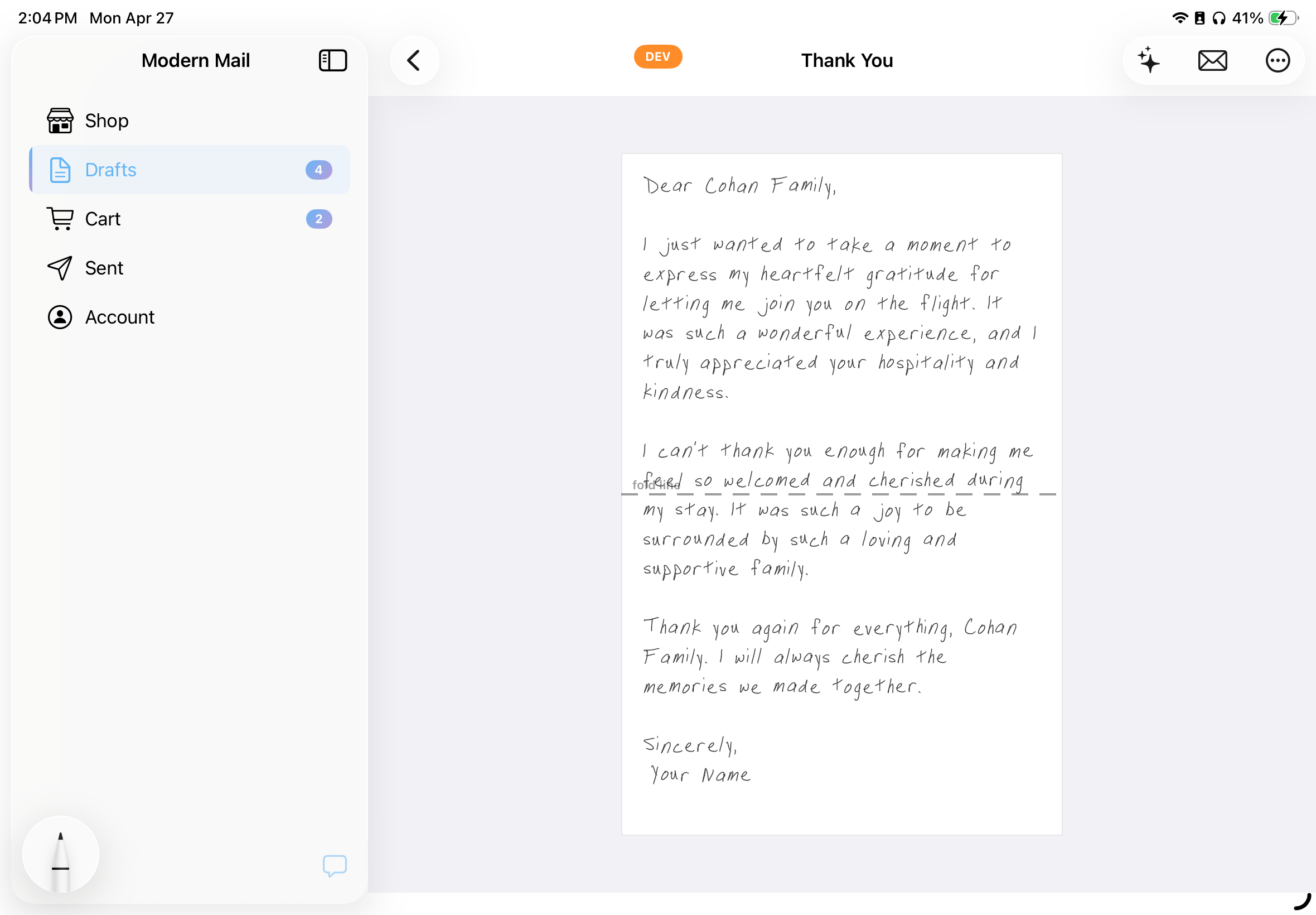Check the battery status icon
The height and width of the screenshot is (915, 1316).
coord(1283,18)
